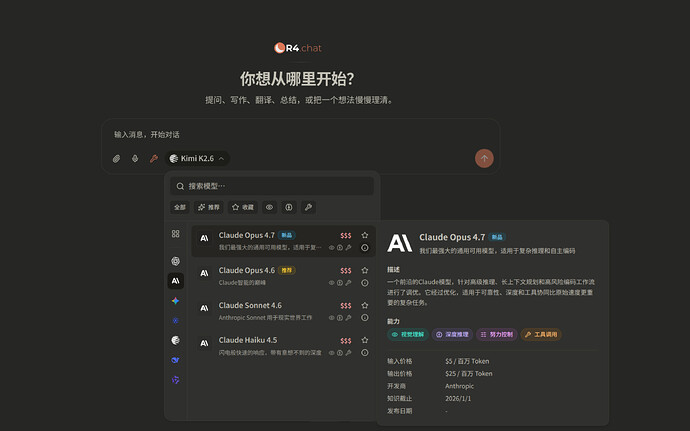The height and width of the screenshot is (431, 690).
Task: Expand the Kimi K2.6 model selector
Action: [x=197, y=158]
